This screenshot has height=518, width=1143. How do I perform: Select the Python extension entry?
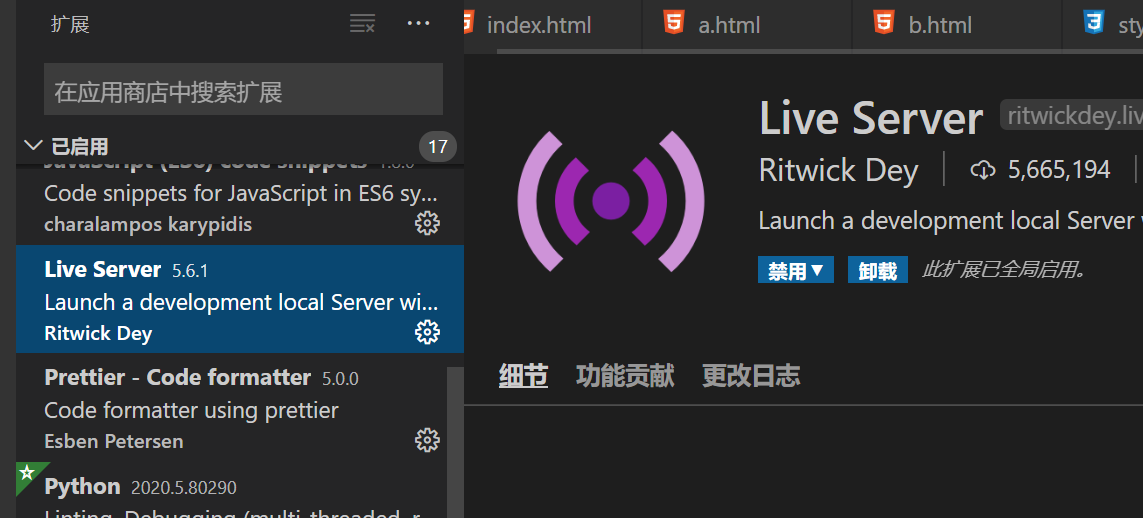click(232, 490)
